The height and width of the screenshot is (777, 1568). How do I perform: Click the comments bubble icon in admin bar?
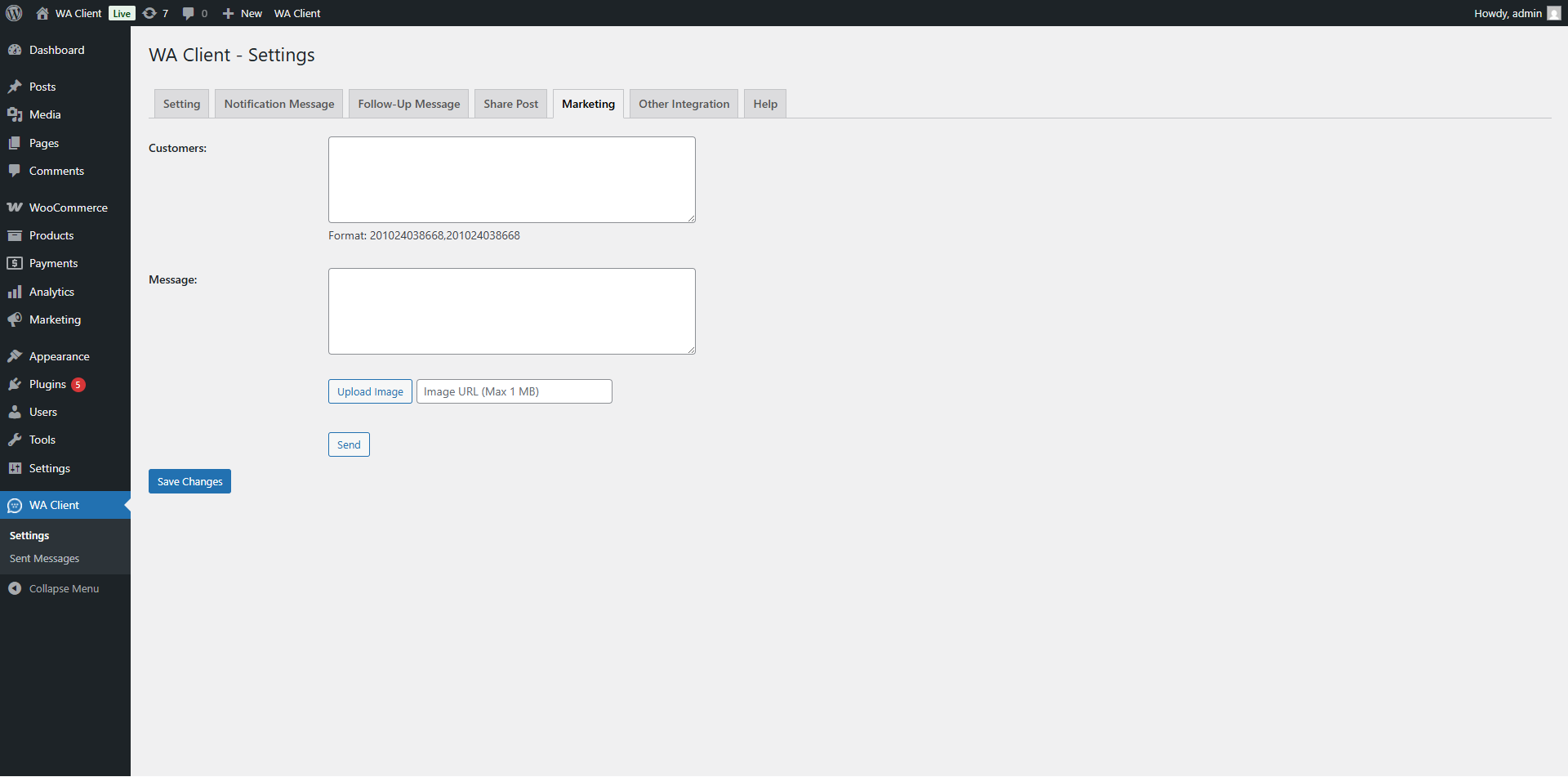189,13
